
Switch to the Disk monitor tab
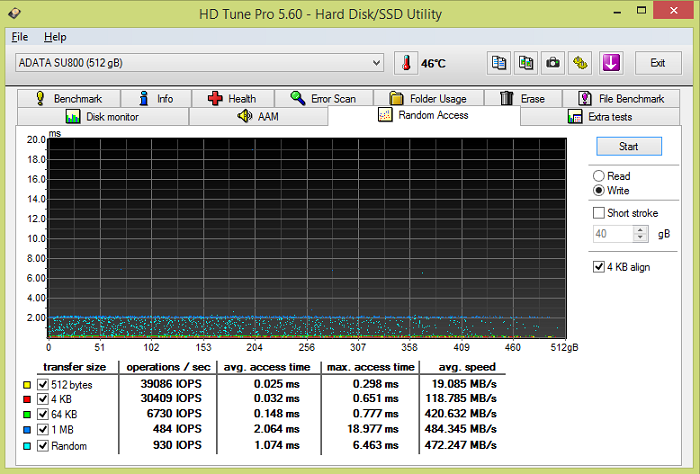pyautogui.click(x=103, y=116)
